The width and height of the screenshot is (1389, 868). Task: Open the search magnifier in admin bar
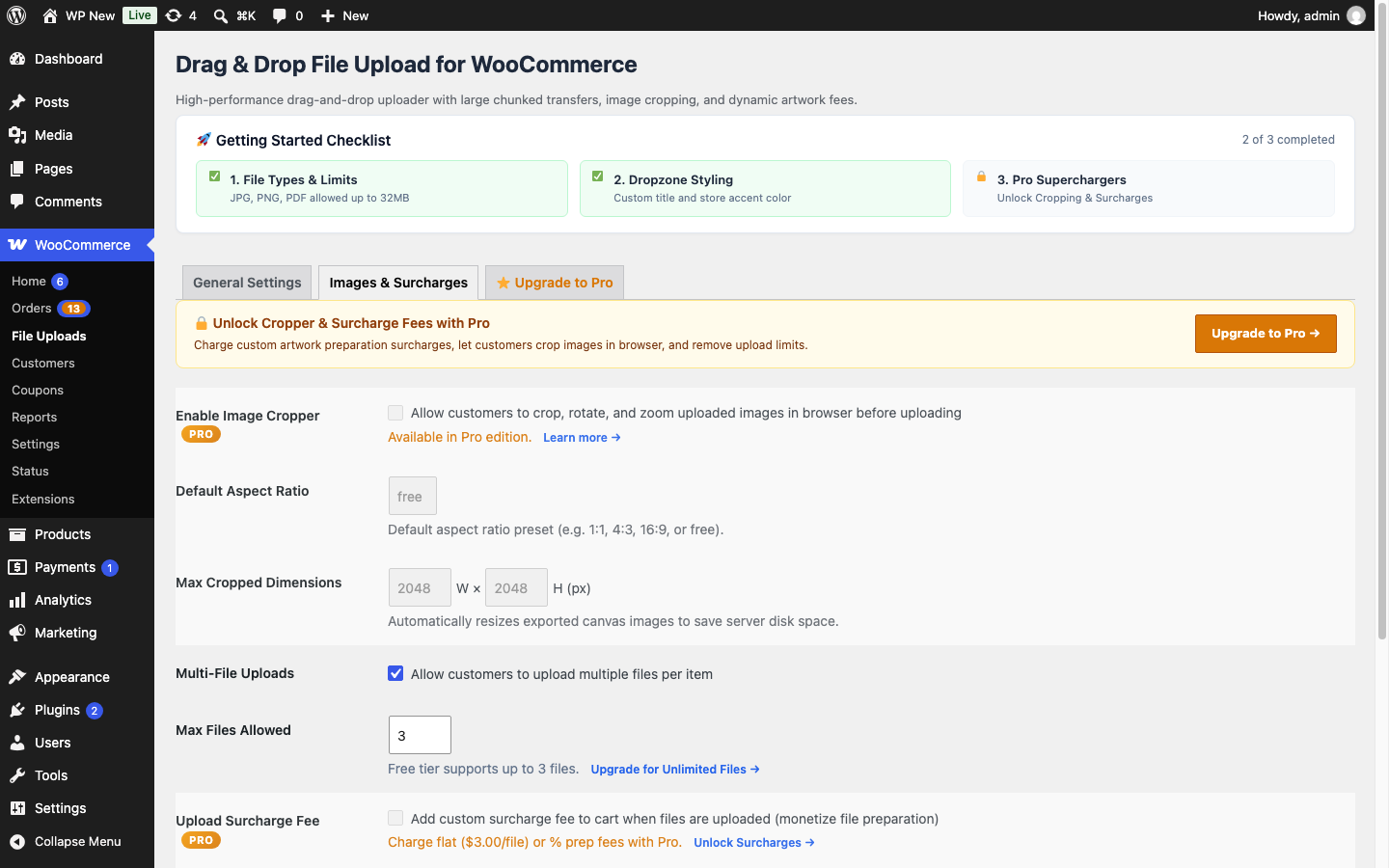pos(221,15)
